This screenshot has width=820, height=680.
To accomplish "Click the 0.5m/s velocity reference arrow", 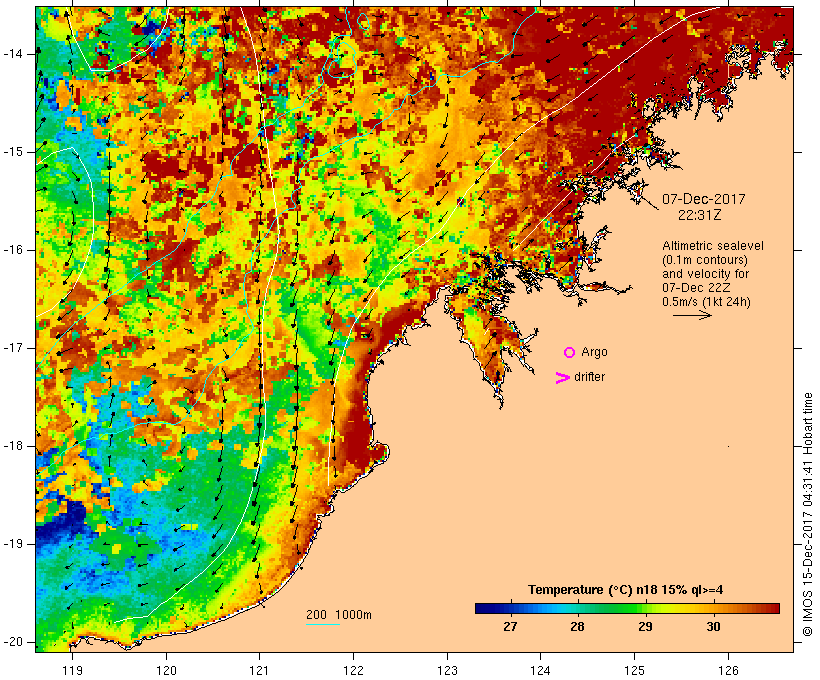I will click(692, 315).
